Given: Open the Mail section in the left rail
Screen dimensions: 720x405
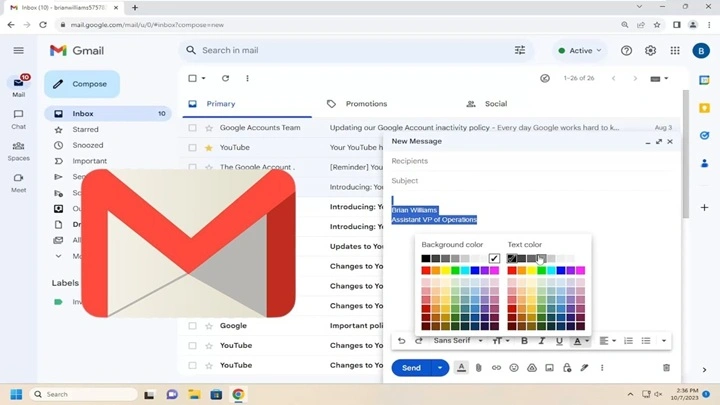Looking at the screenshot, I should pos(18,87).
